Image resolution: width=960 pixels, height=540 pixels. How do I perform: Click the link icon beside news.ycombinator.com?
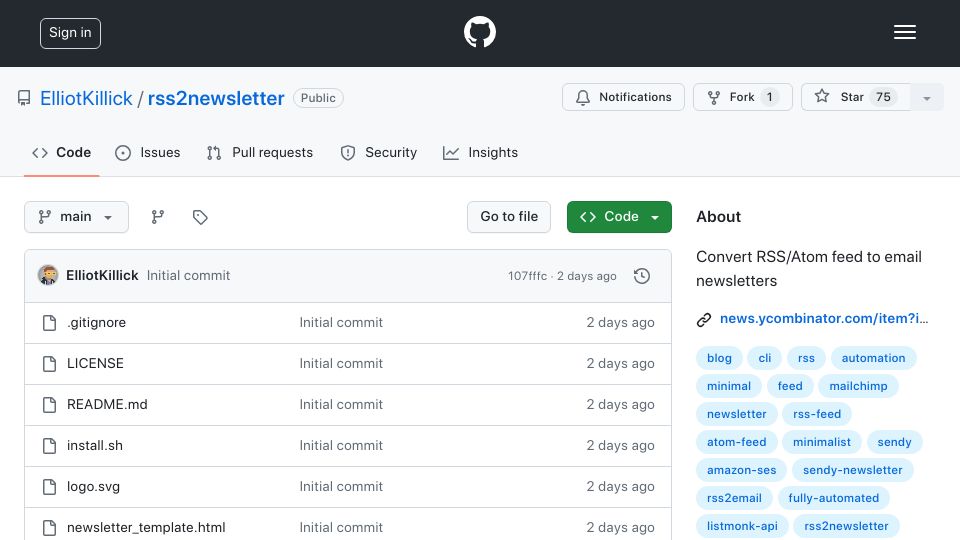tap(704, 320)
